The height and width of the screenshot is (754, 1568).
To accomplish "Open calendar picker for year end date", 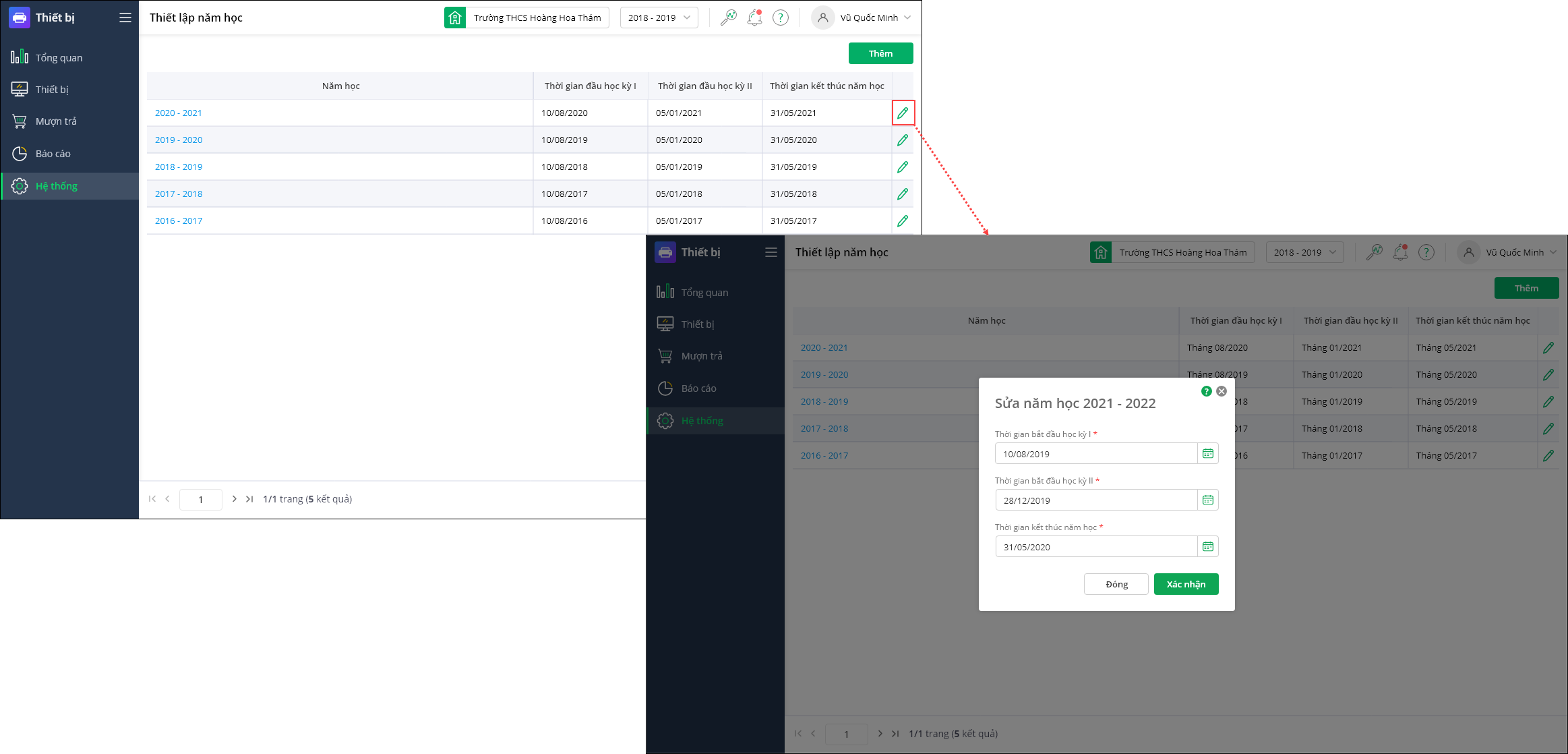I will point(1207,547).
